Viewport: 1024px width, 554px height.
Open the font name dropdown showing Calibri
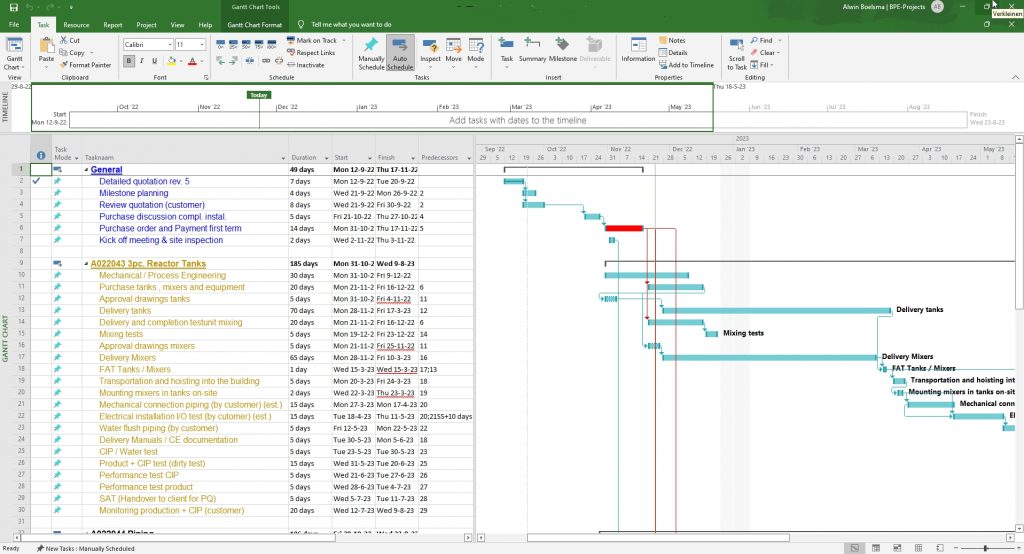[x=170, y=44]
